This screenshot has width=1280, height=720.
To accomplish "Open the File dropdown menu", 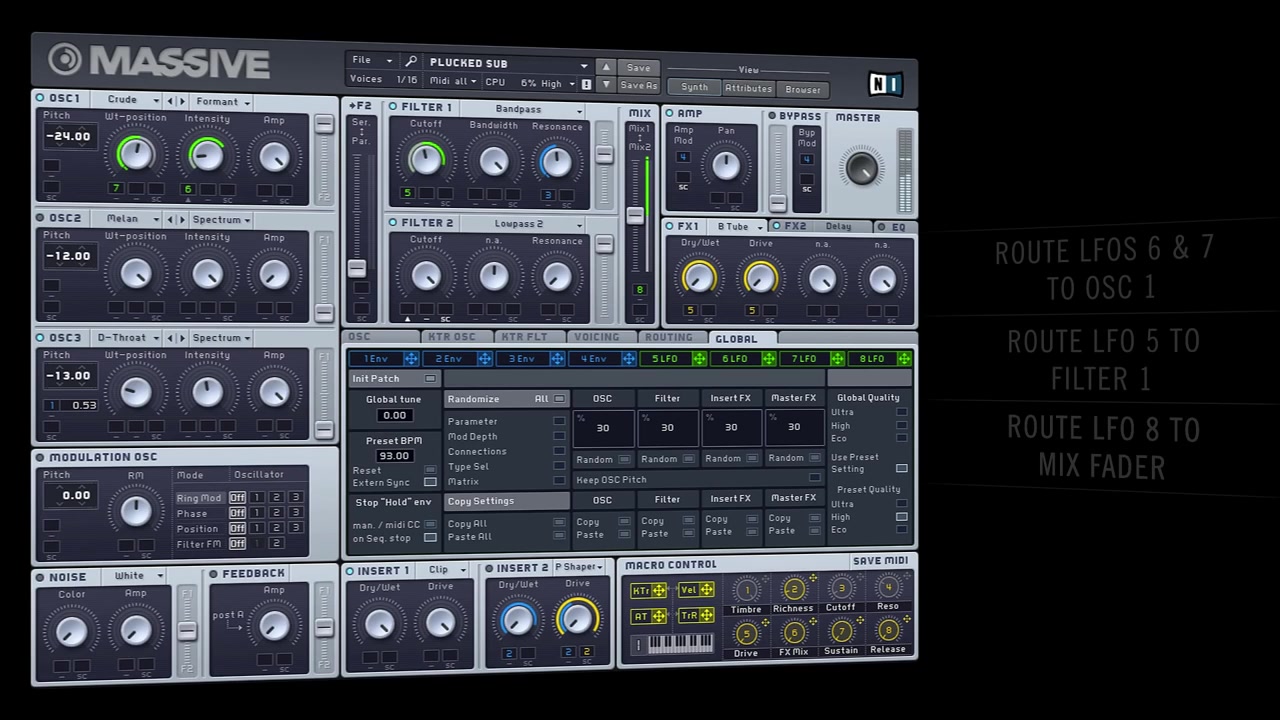I will coord(372,61).
